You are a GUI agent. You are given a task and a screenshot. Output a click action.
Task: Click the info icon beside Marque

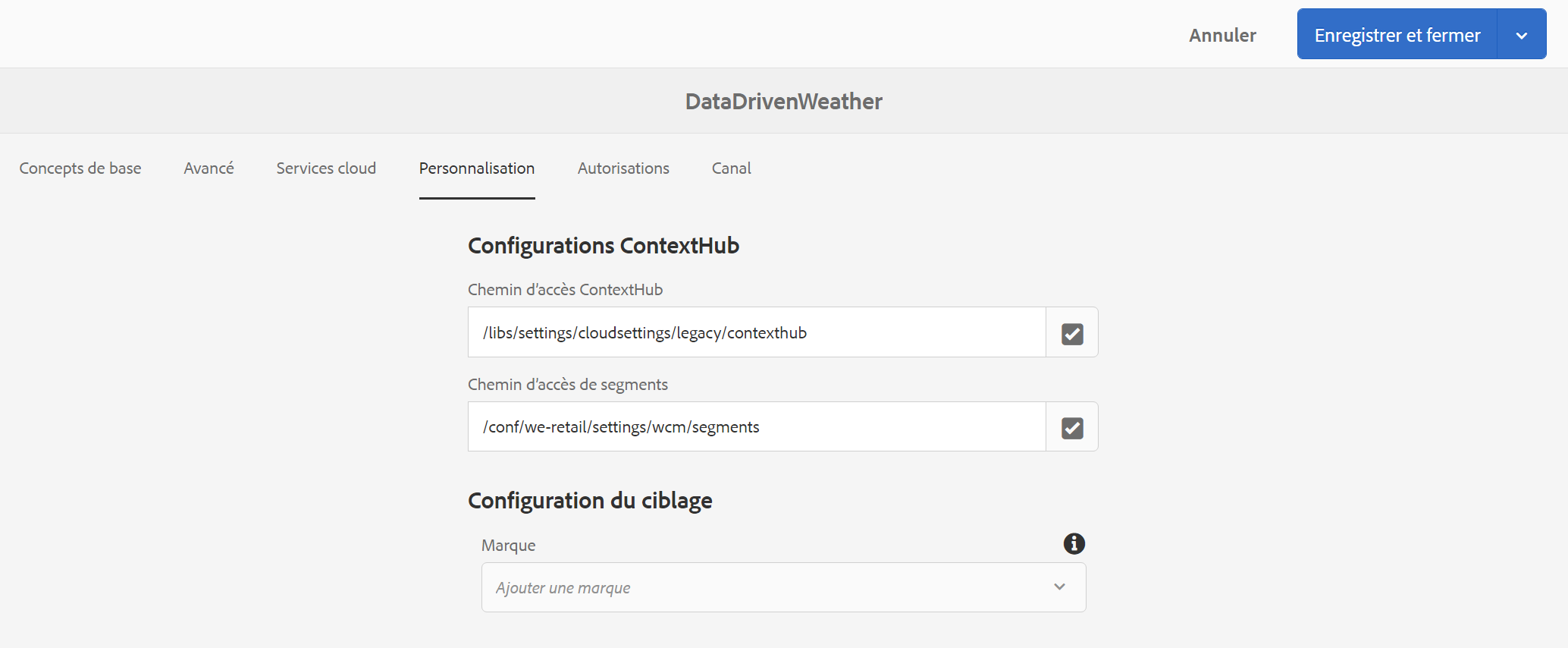[1074, 543]
